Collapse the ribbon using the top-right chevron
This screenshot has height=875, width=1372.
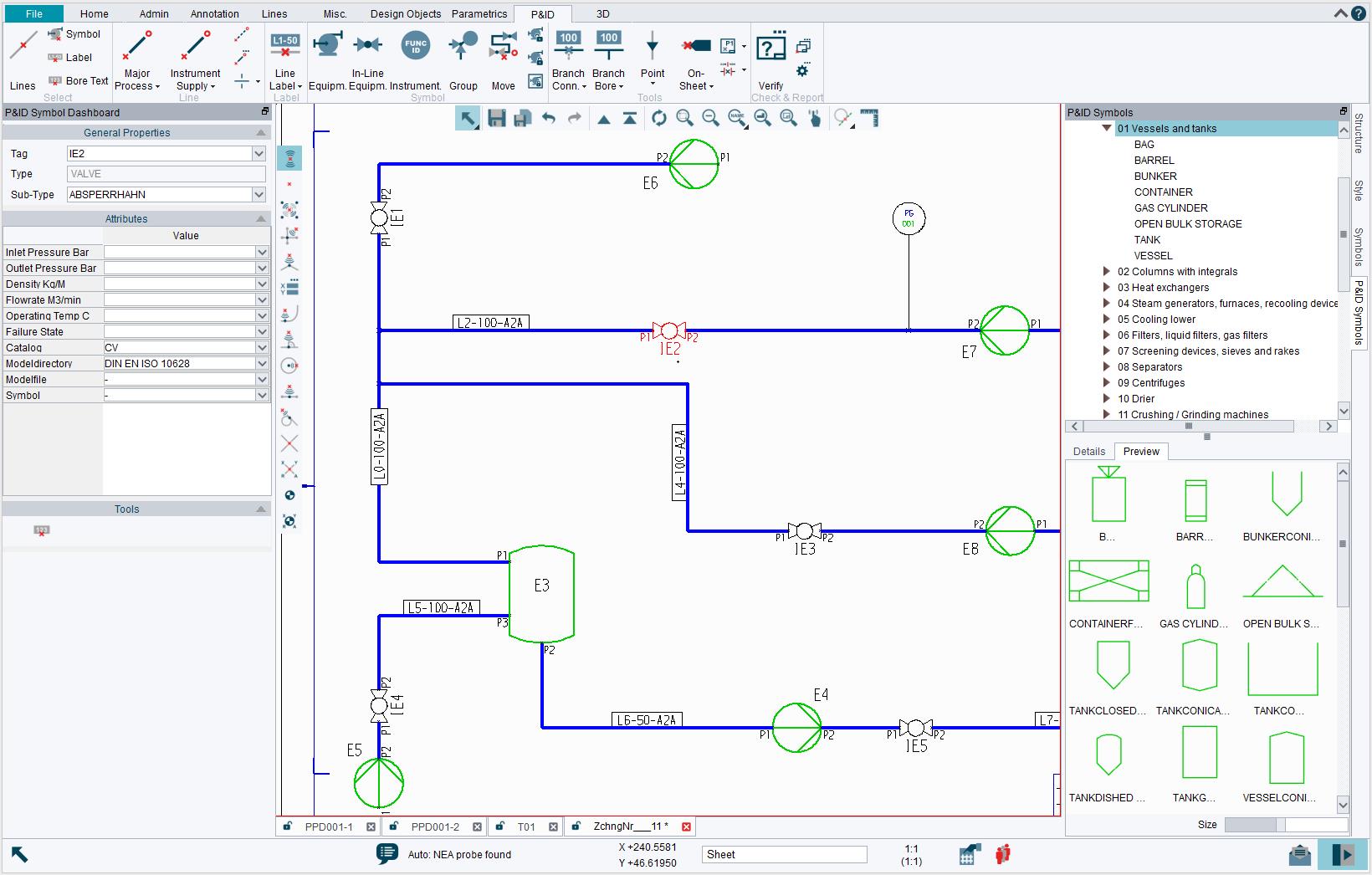tap(1339, 13)
